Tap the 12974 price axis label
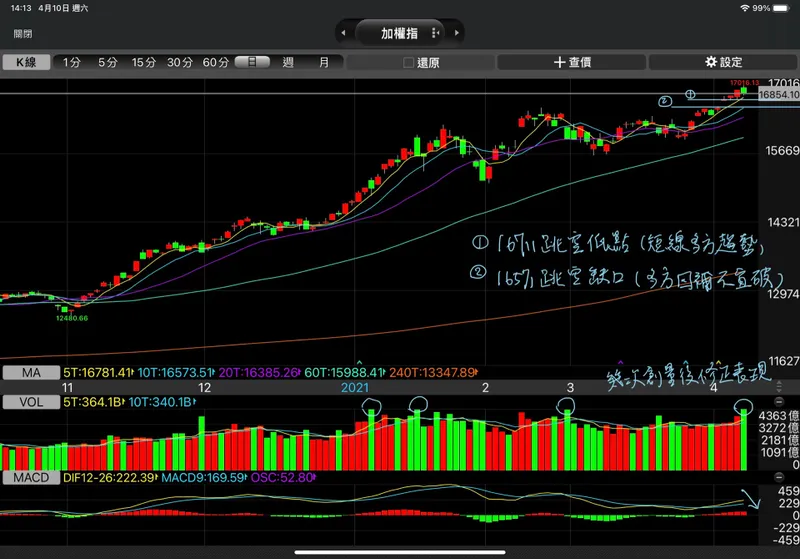This screenshot has height=559, width=800. tap(783, 294)
